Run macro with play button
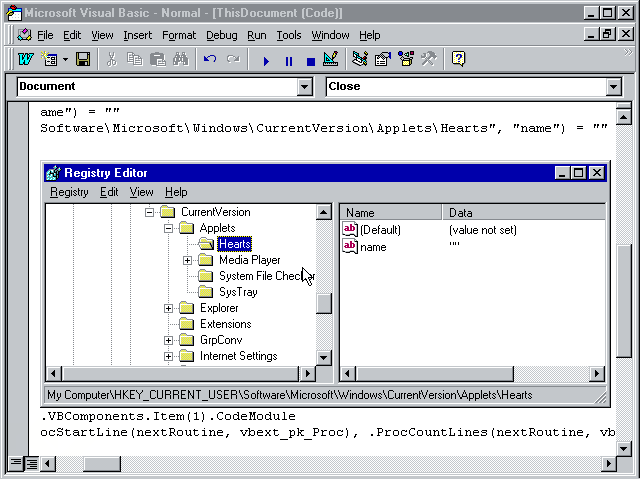Image resolution: width=640 pixels, height=480 pixels. [x=266, y=61]
